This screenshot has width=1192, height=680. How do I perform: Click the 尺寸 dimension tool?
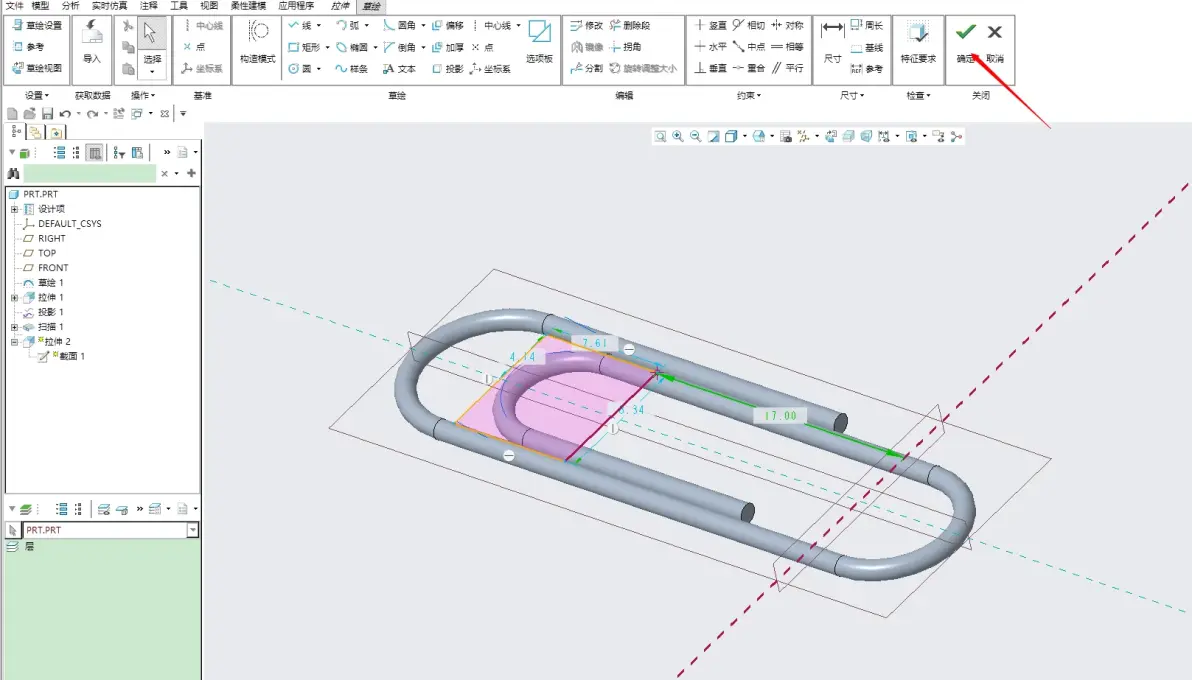pyautogui.click(x=832, y=42)
